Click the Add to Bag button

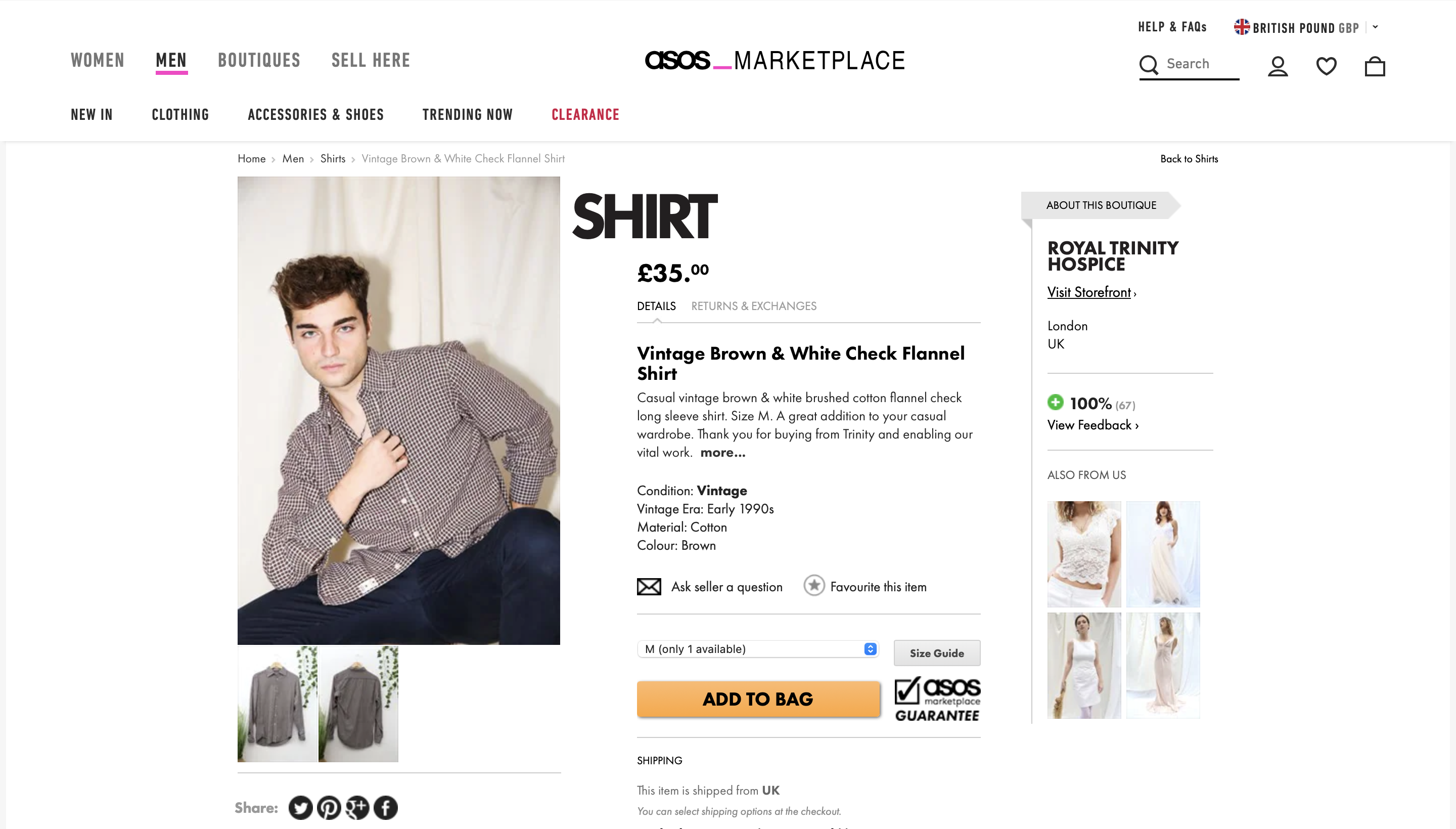tap(758, 699)
